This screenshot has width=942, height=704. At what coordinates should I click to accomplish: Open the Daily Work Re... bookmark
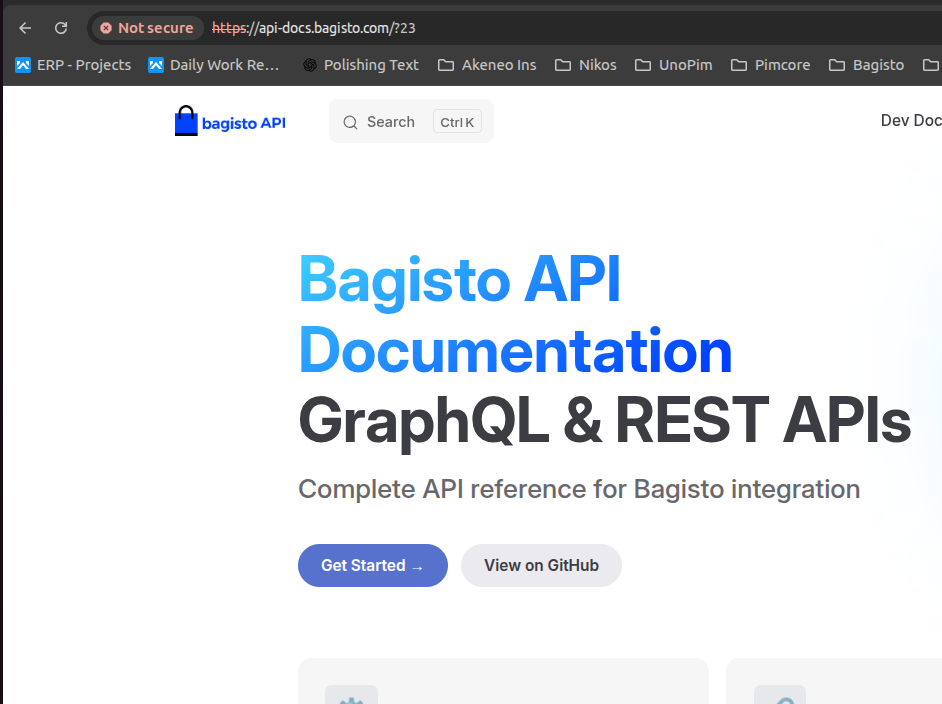coord(214,65)
